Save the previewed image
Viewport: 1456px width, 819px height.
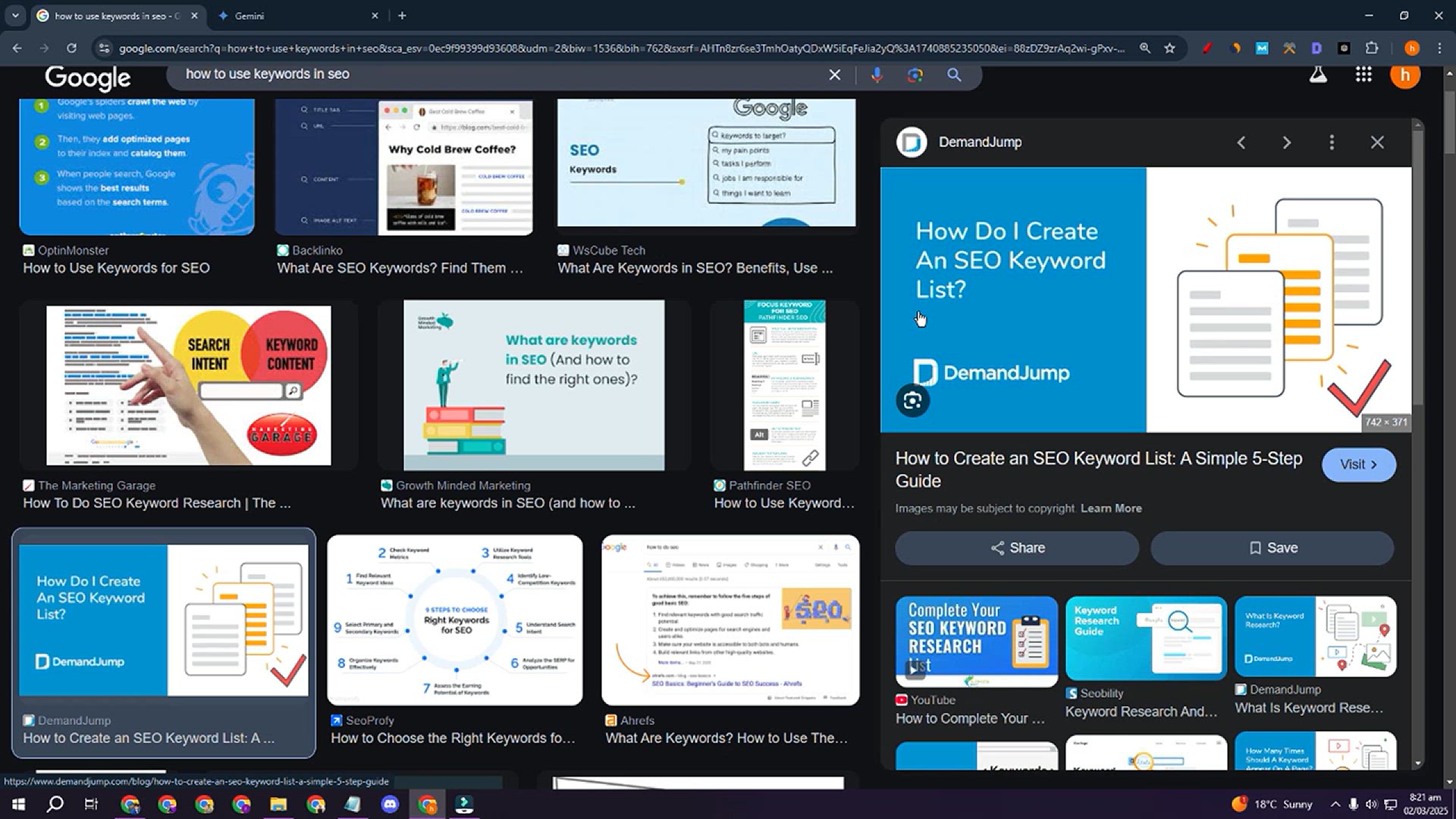click(1272, 548)
